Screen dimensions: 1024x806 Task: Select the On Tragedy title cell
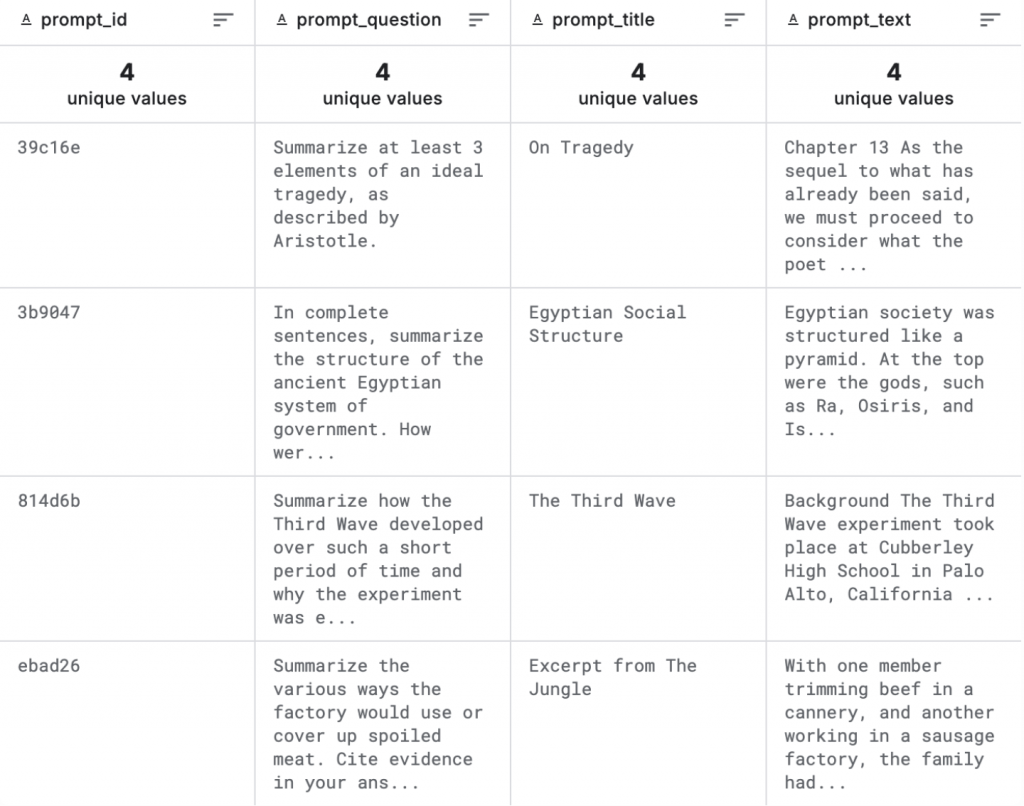click(x=581, y=148)
